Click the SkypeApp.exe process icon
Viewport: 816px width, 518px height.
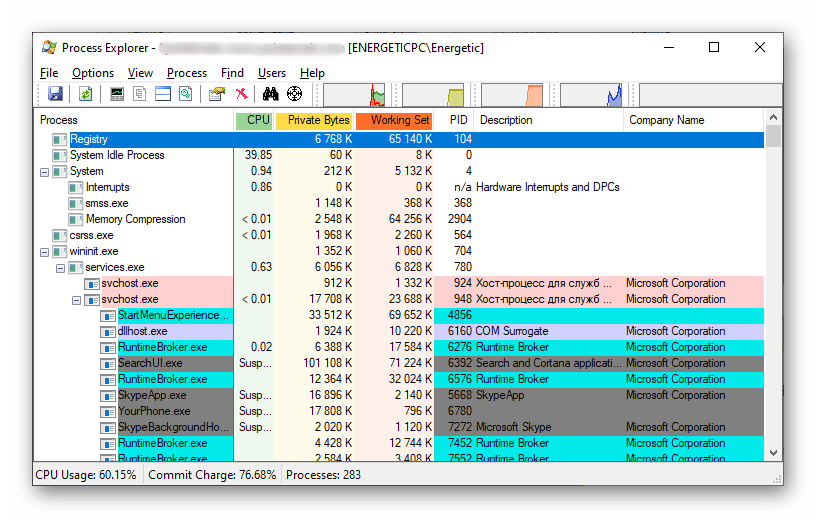pyautogui.click(x=108, y=396)
